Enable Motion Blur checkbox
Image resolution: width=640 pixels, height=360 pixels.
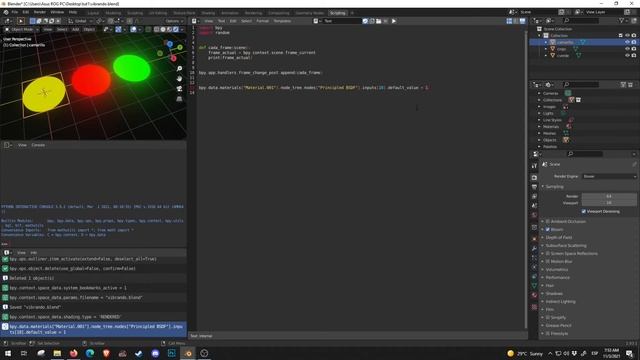548,261
